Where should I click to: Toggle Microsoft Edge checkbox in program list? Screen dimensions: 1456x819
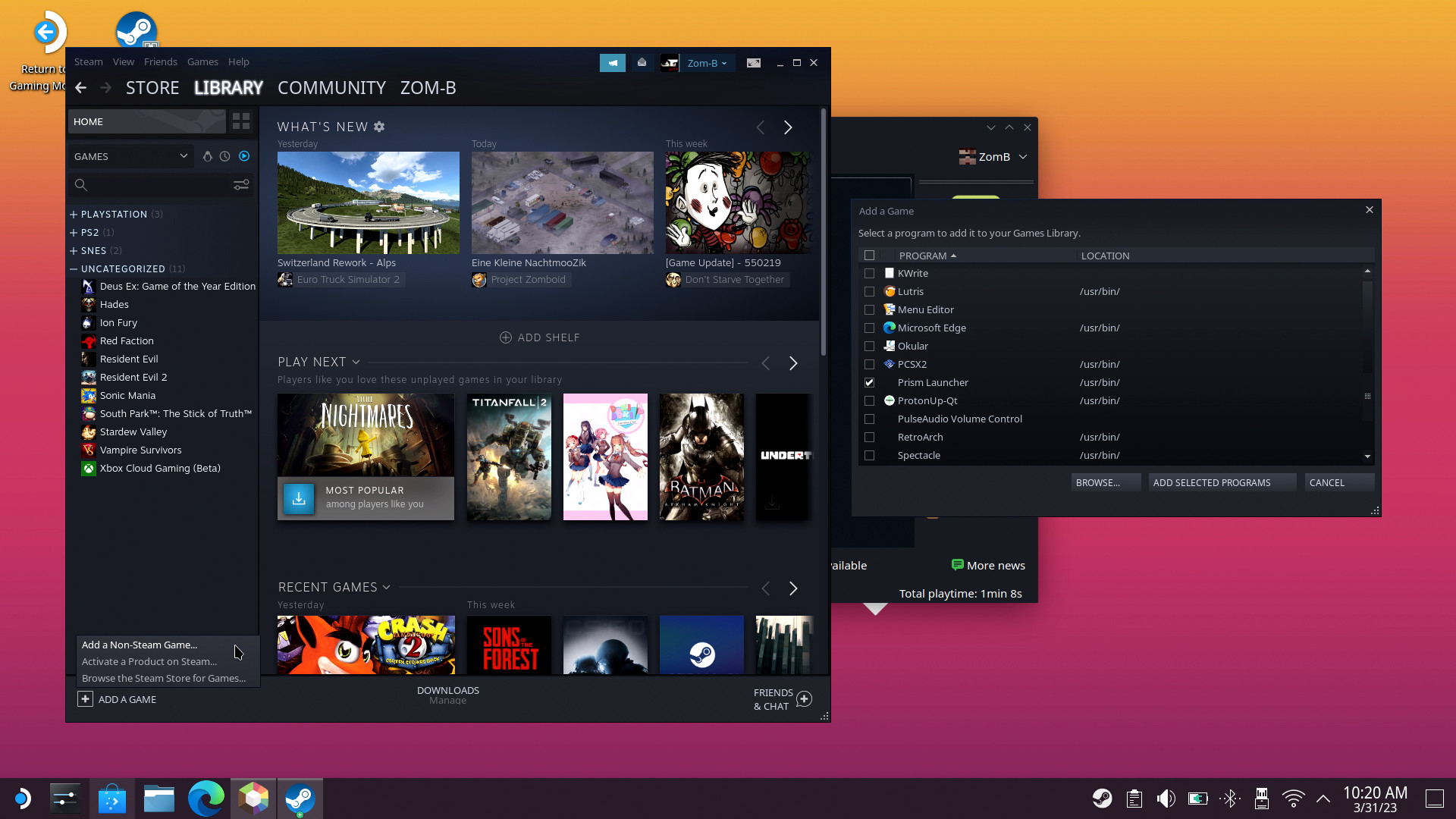coord(869,328)
